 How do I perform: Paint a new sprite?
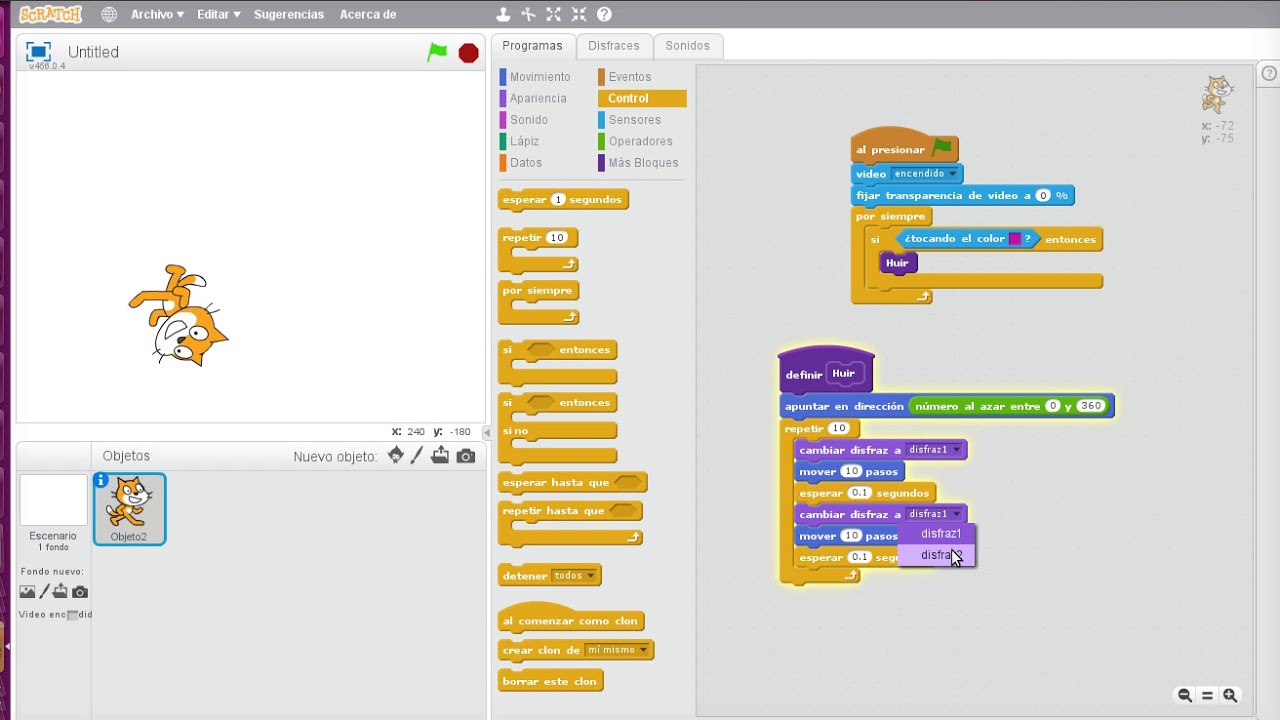point(417,456)
